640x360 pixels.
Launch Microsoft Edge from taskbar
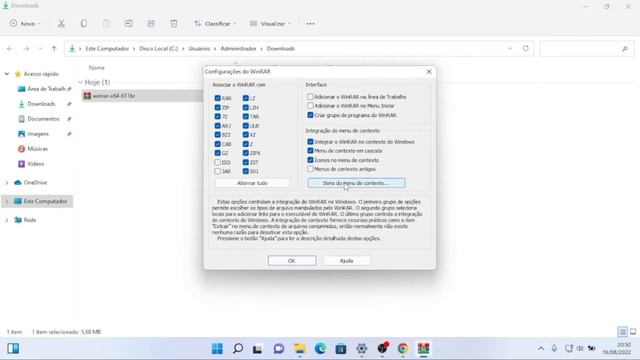tap(320, 349)
